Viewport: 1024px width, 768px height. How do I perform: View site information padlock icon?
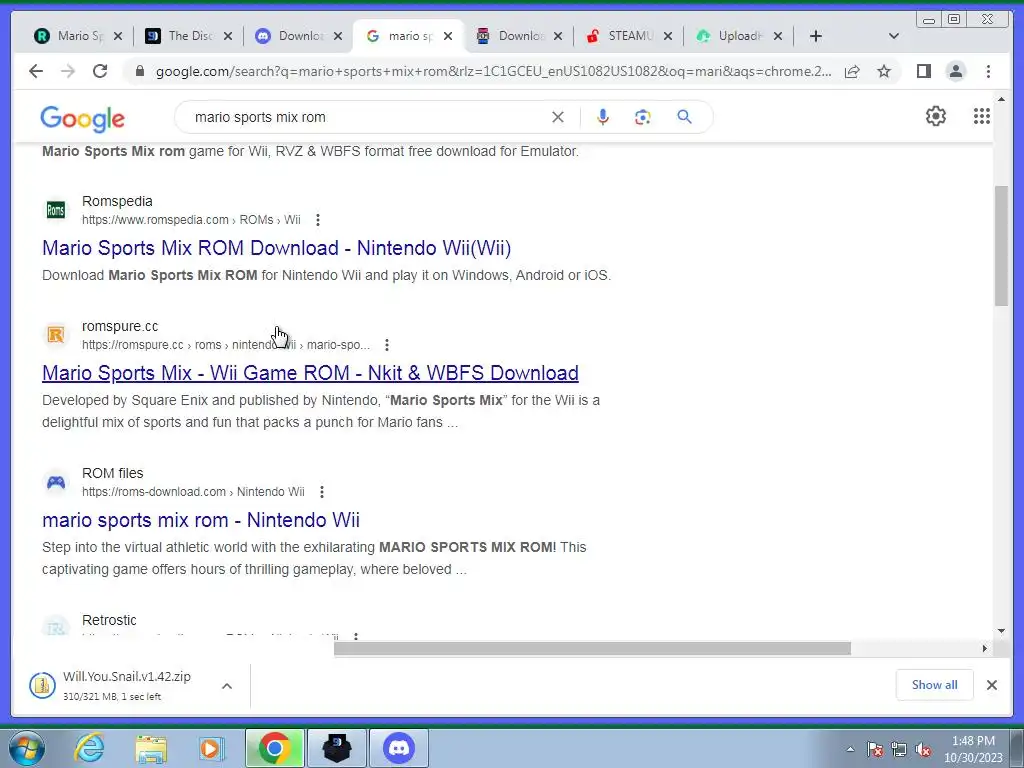(139, 71)
